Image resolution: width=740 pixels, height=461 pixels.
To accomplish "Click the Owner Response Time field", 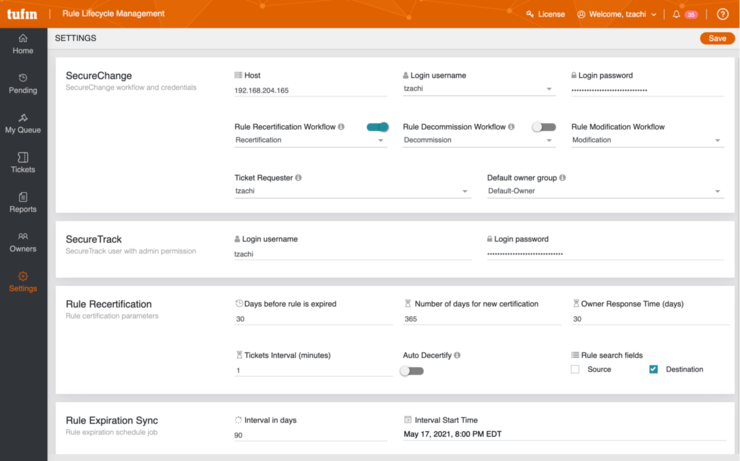I will pyautogui.click(x=650, y=319).
